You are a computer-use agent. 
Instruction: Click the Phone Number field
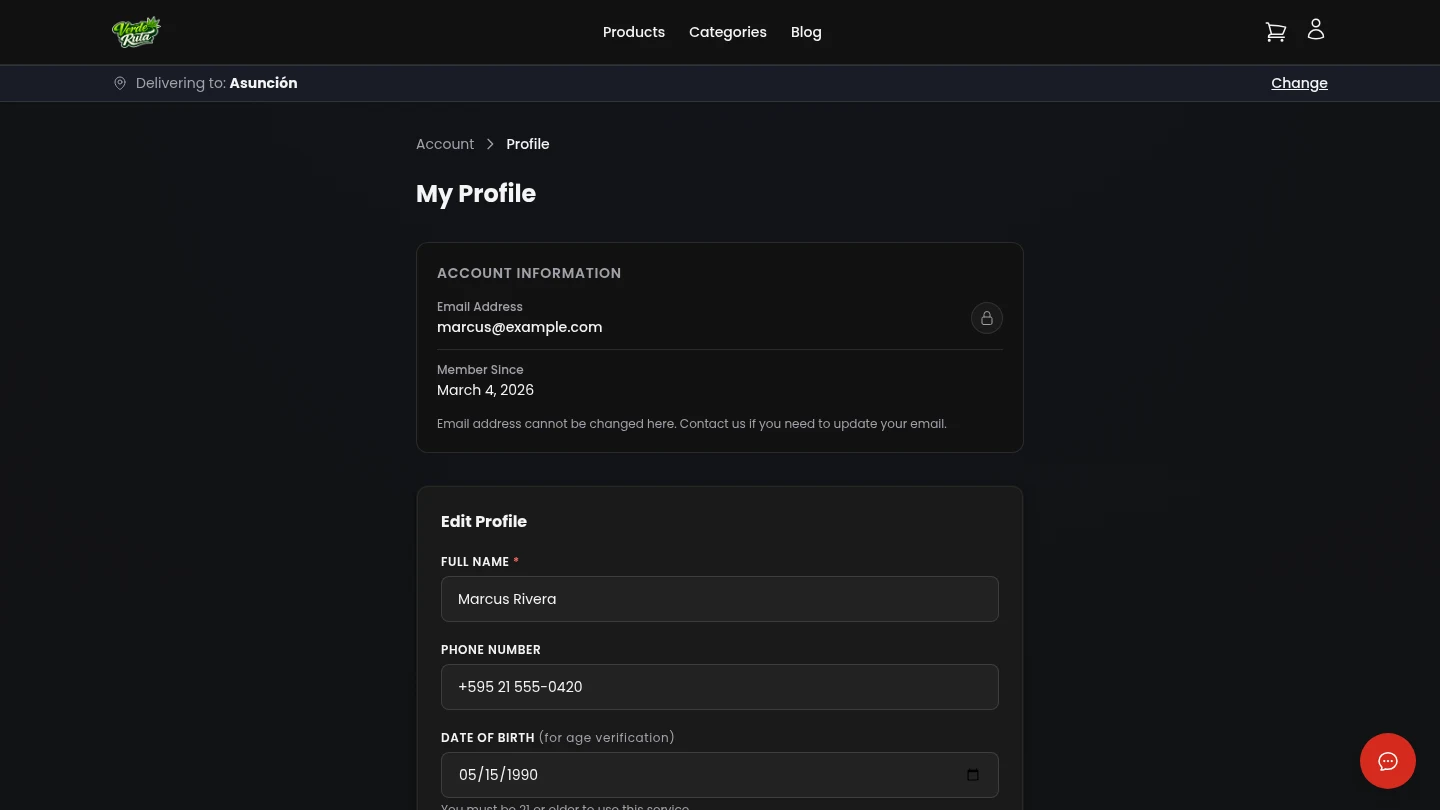click(720, 687)
